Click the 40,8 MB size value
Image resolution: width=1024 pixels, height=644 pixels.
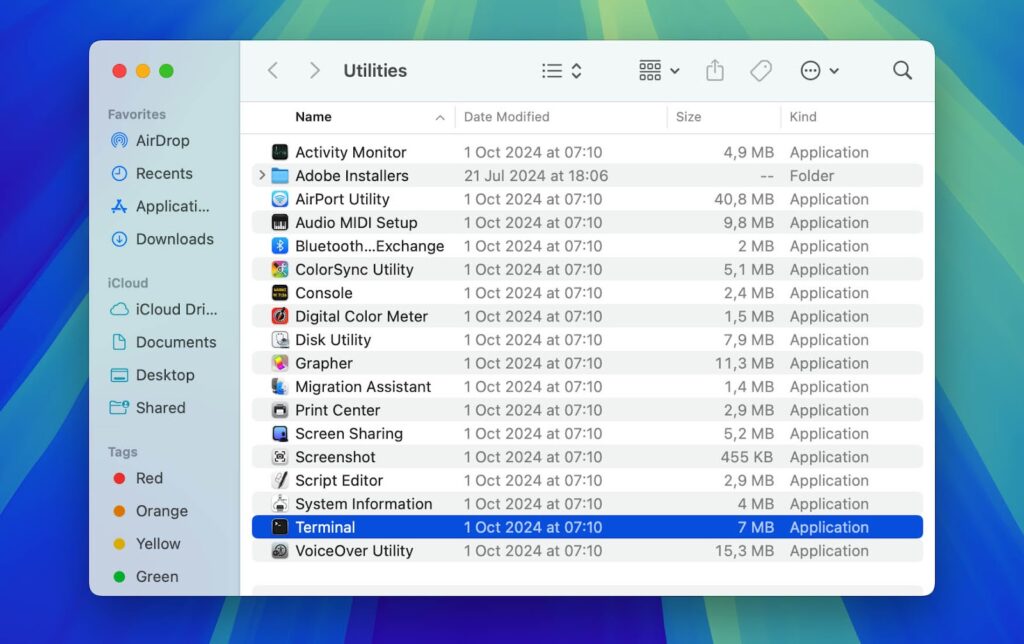tap(744, 199)
